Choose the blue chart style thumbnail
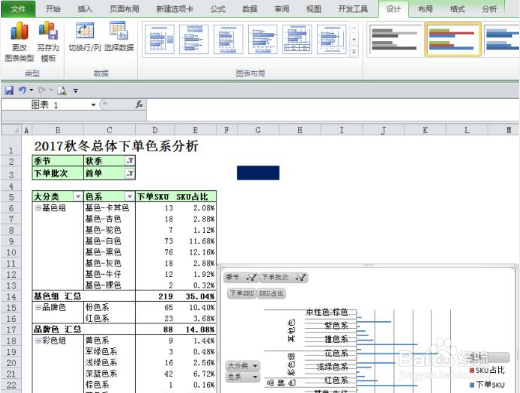 502,39
